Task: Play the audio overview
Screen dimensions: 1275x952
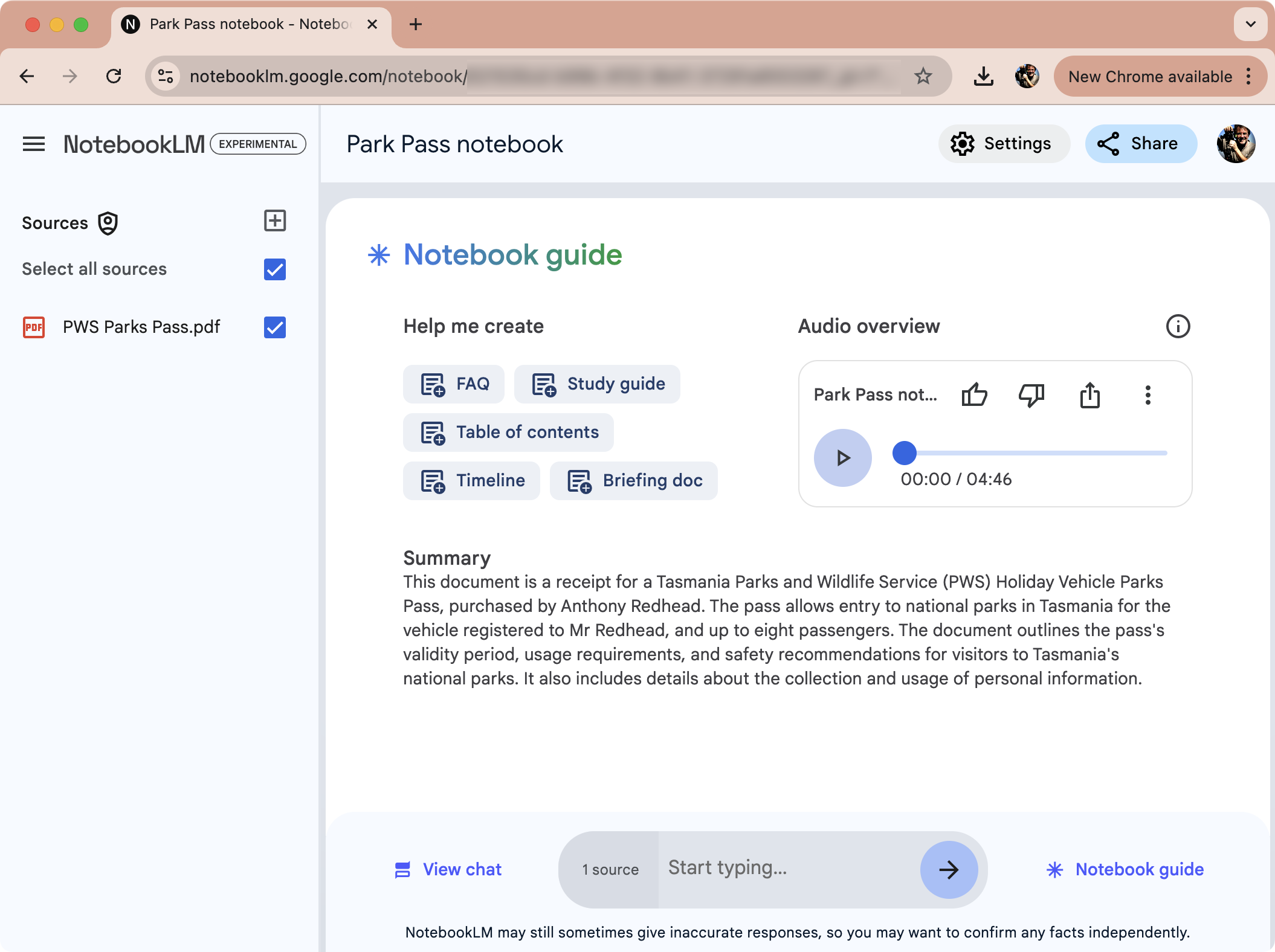Action: point(842,458)
